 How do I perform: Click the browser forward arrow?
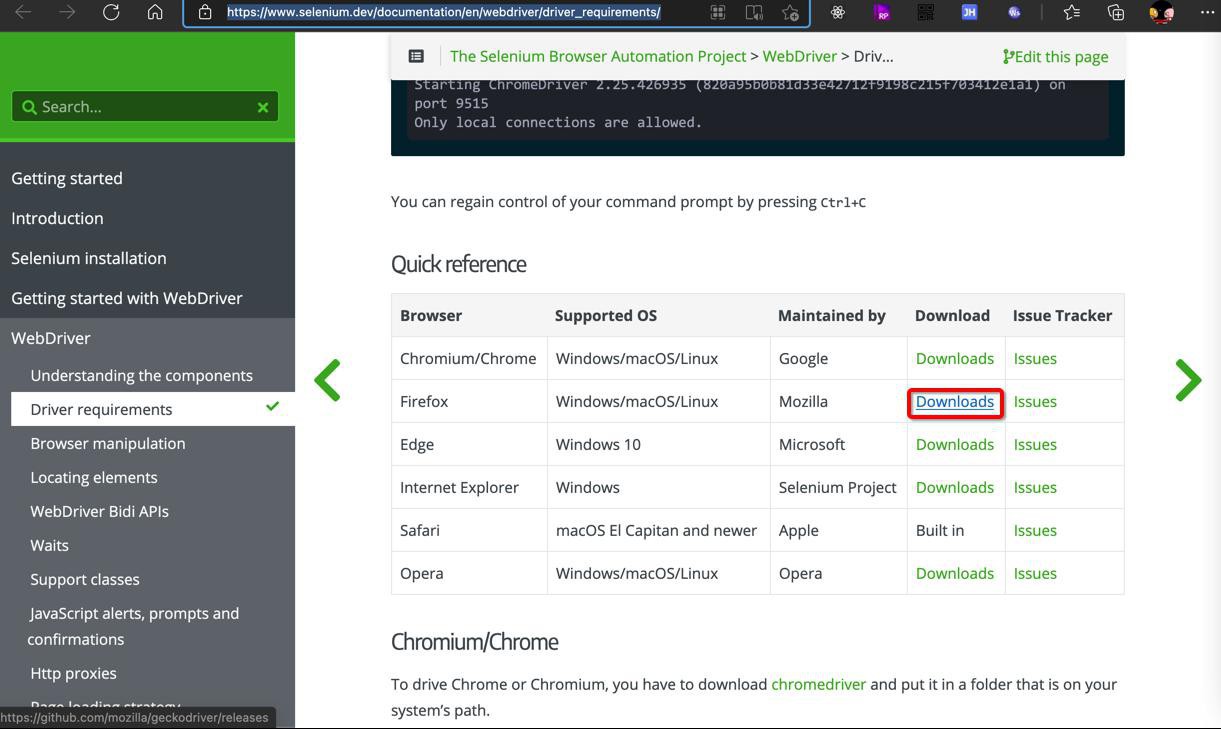pyautogui.click(x=67, y=12)
